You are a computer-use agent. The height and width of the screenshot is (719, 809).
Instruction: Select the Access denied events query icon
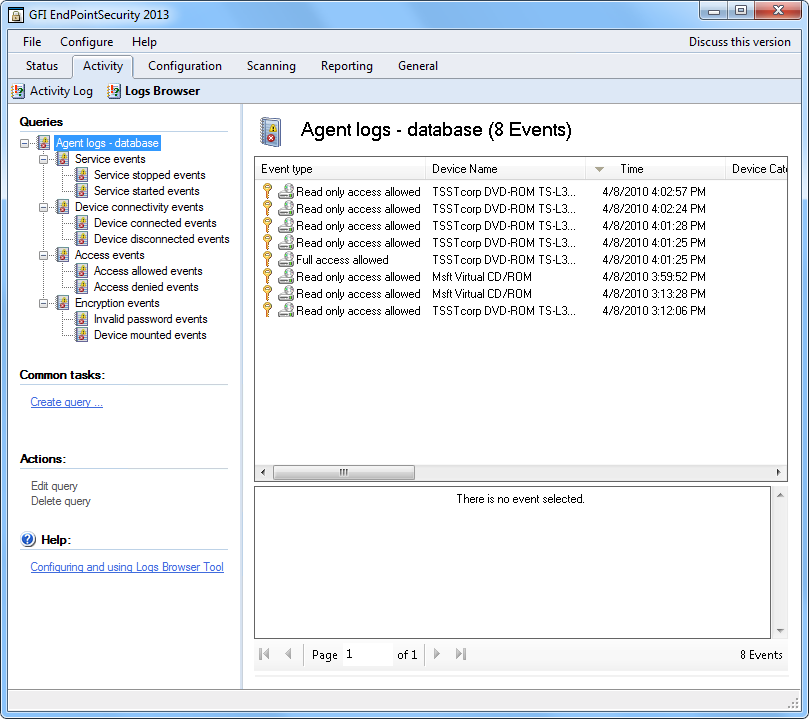[x=82, y=287]
